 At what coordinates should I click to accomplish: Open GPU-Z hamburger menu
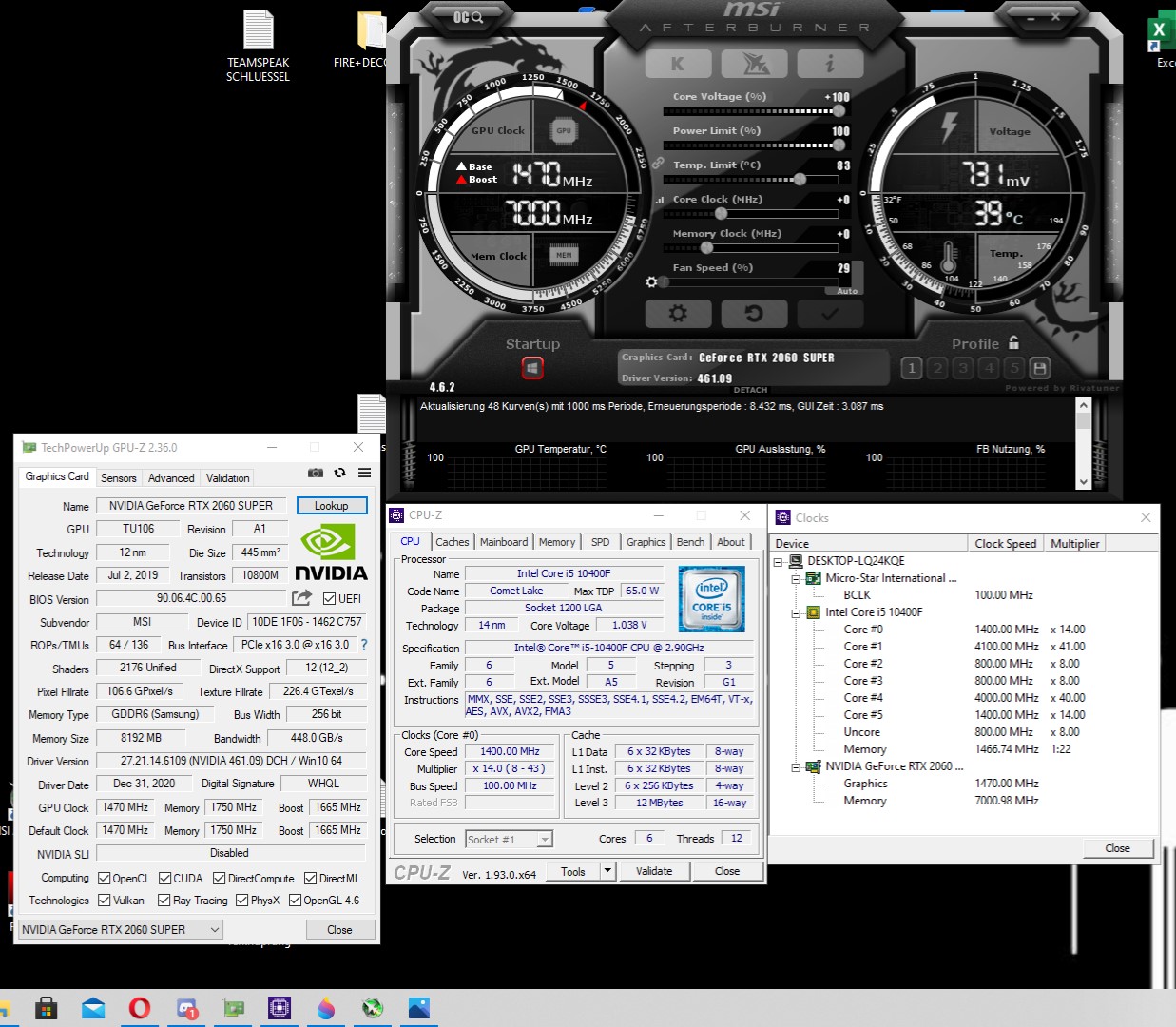coord(364,473)
